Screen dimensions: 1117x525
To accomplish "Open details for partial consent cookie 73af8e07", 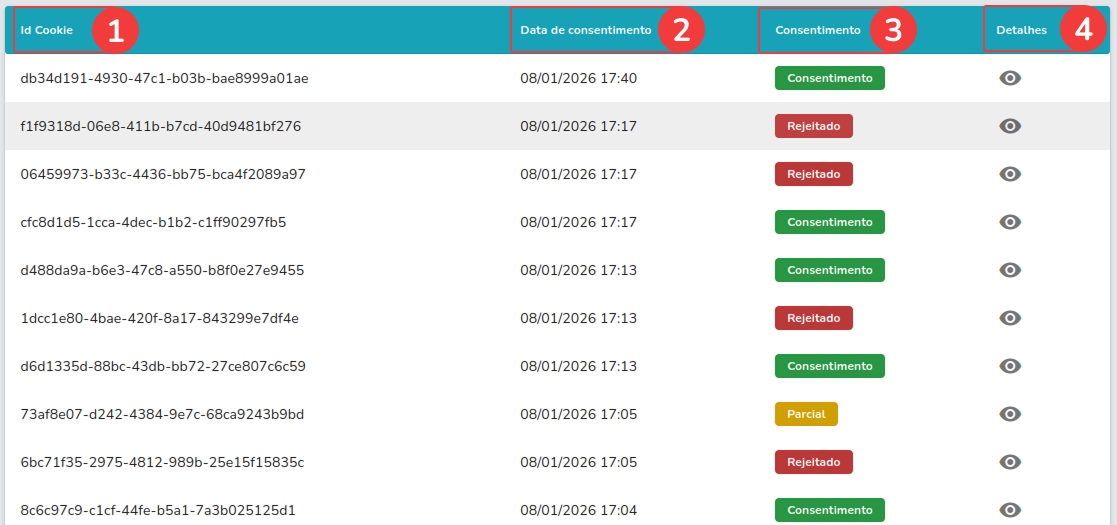I will (1010, 414).
